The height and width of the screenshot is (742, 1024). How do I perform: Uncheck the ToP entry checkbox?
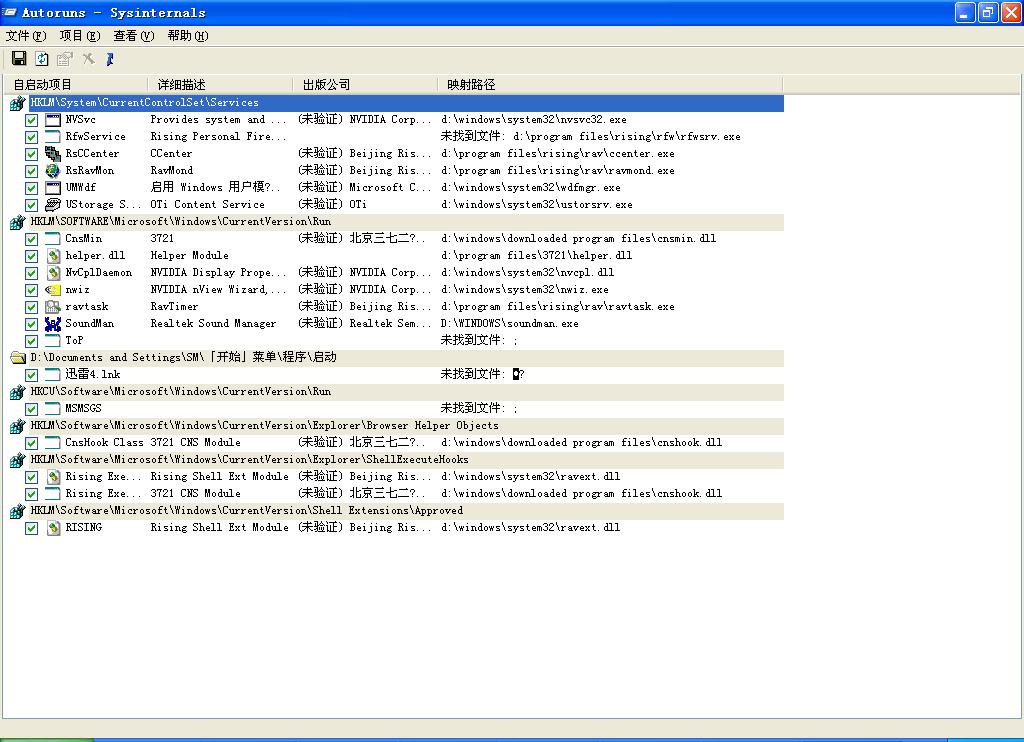point(31,341)
